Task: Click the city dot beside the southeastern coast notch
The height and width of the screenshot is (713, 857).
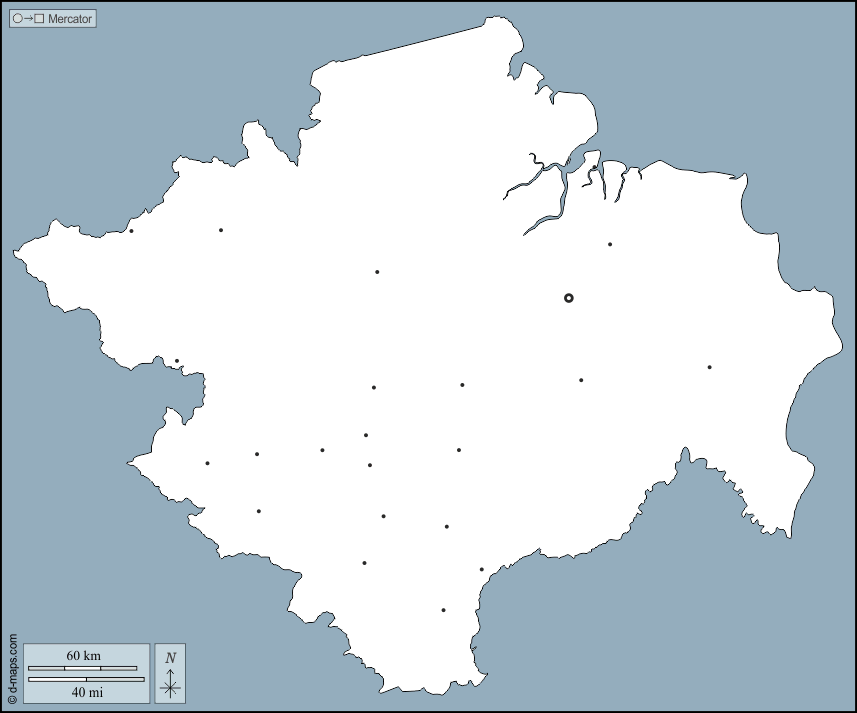Action: tap(482, 570)
